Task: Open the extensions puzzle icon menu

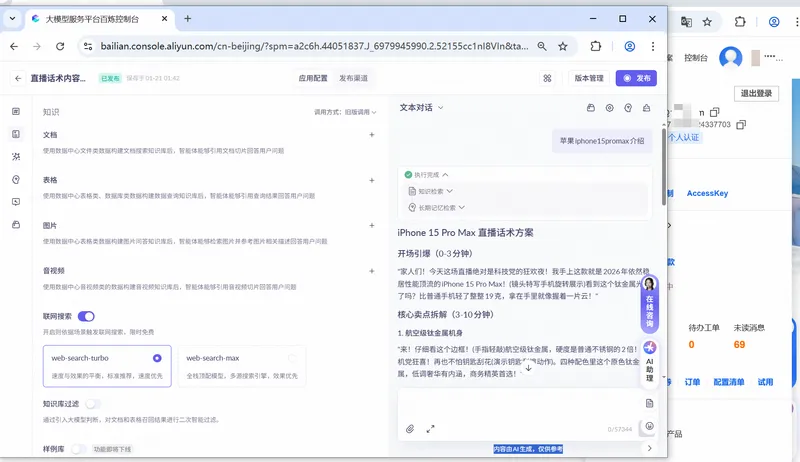Action: coord(595,46)
